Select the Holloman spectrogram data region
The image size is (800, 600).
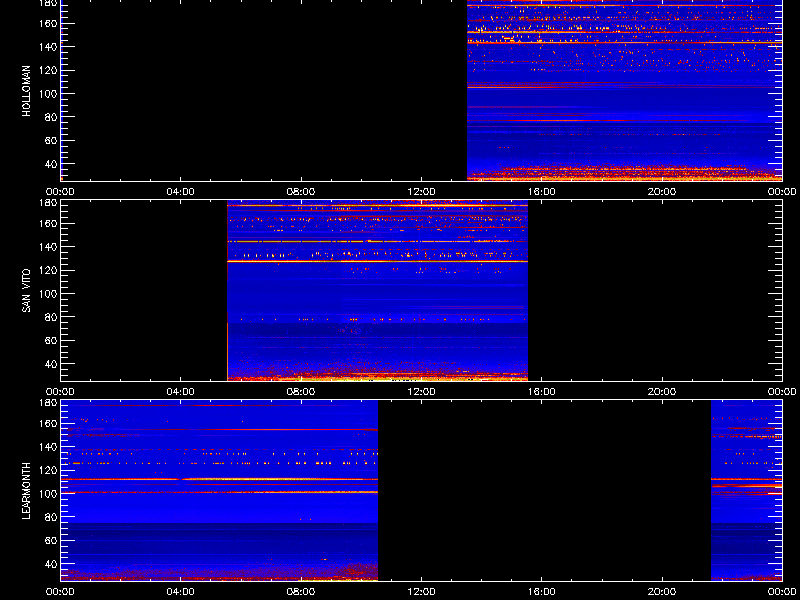click(x=624, y=90)
